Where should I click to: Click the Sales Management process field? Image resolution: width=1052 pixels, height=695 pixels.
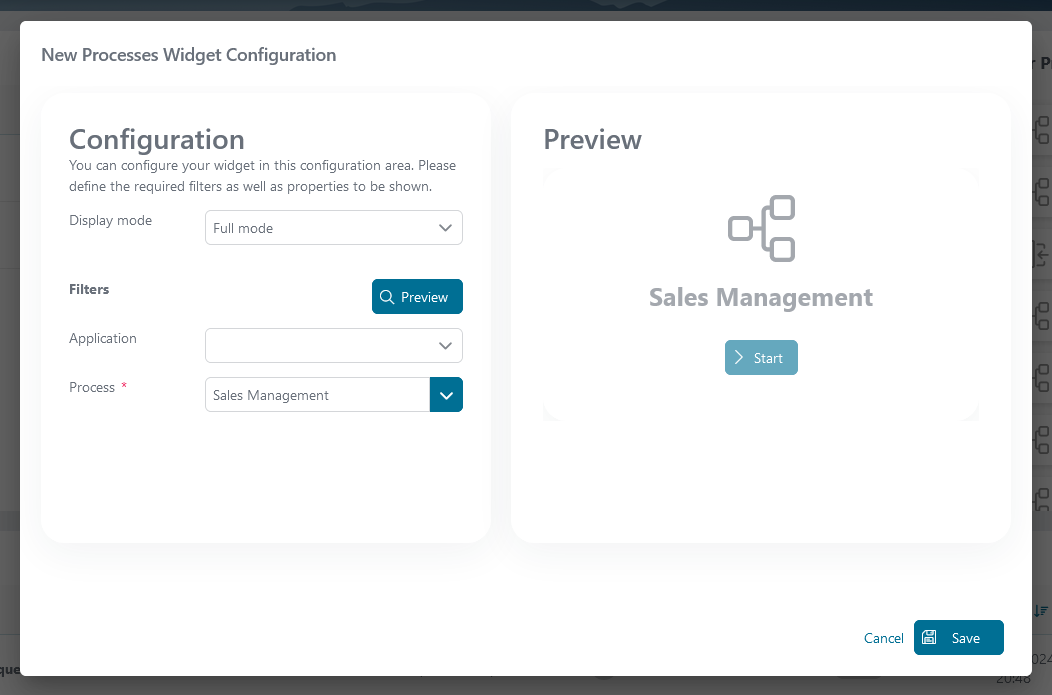tap(317, 394)
